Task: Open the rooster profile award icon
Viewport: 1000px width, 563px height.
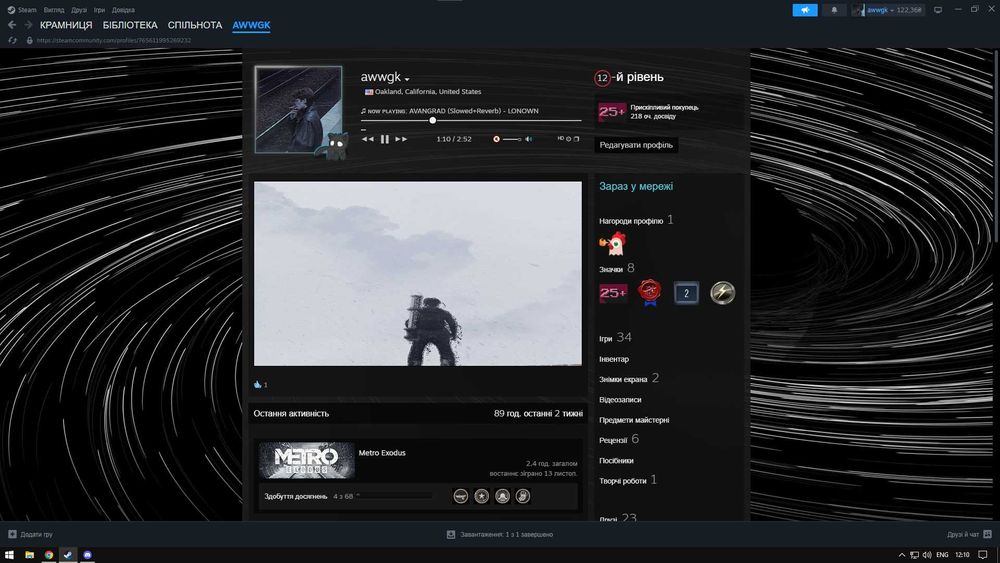Action: pos(612,244)
